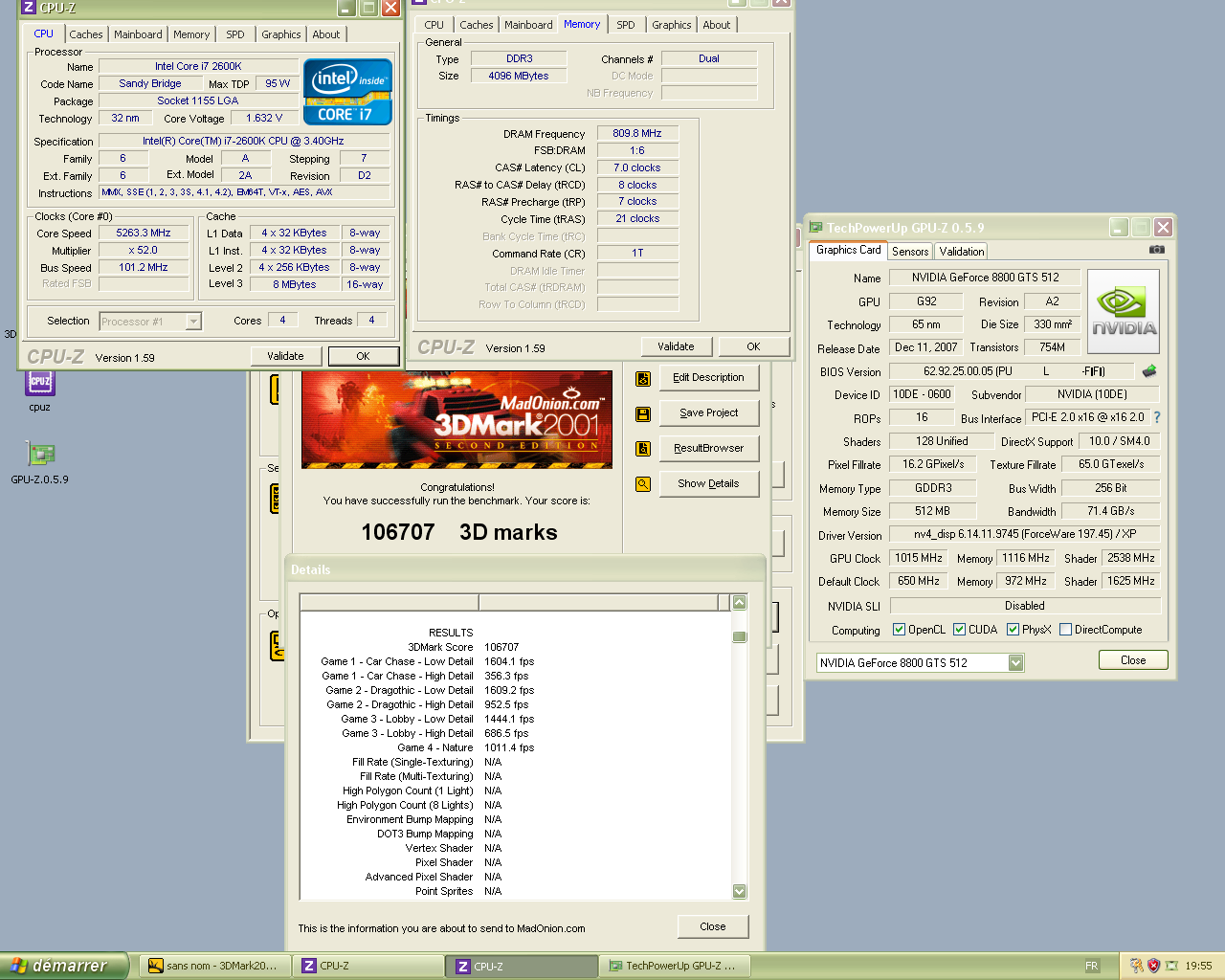Click the Core Speed 5263.3 MHz field
The width and height of the screenshot is (1225, 980).
[x=144, y=233]
